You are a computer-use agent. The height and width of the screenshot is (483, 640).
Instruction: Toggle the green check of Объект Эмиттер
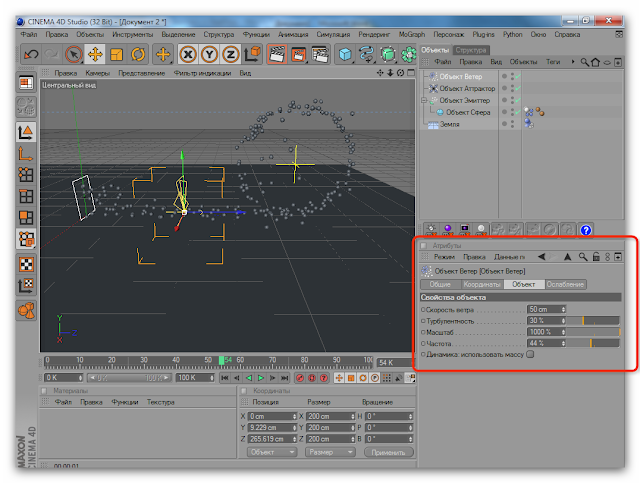[x=518, y=100]
